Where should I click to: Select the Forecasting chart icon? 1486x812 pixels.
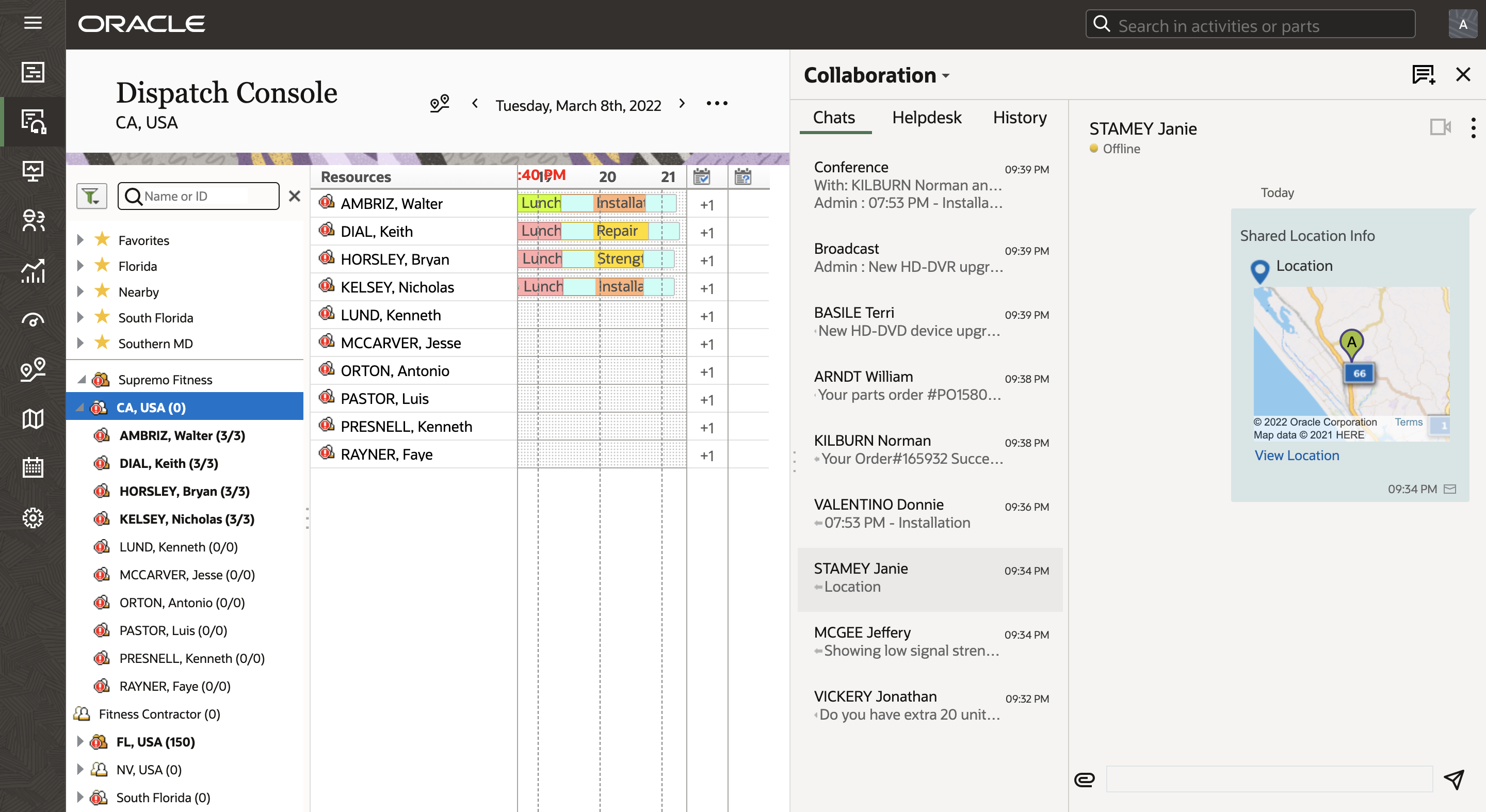tap(33, 271)
